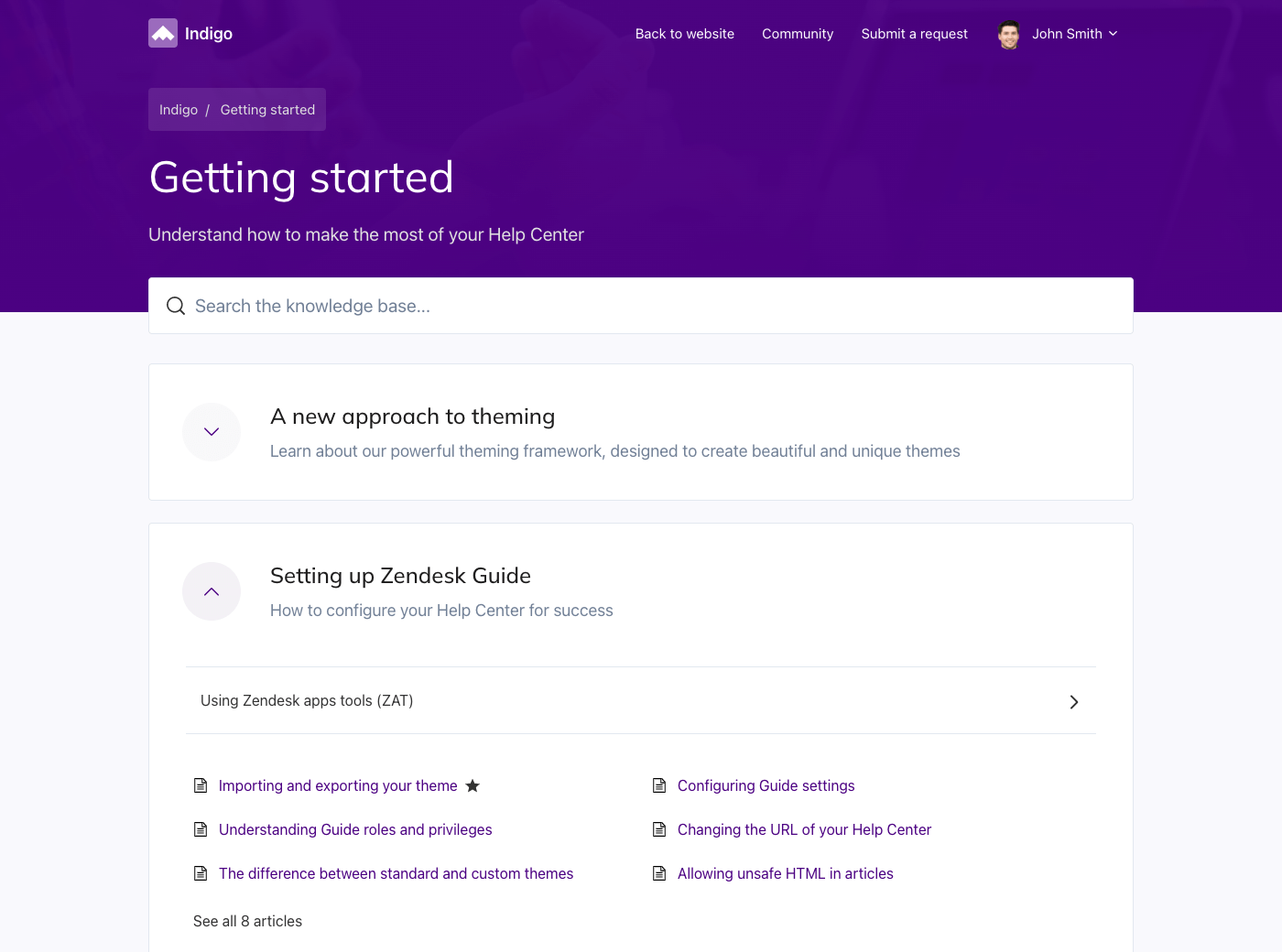This screenshot has height=952, width=1282.
Task: Expand the 'A new approach to theming' section
Action: tap(212, 432)
